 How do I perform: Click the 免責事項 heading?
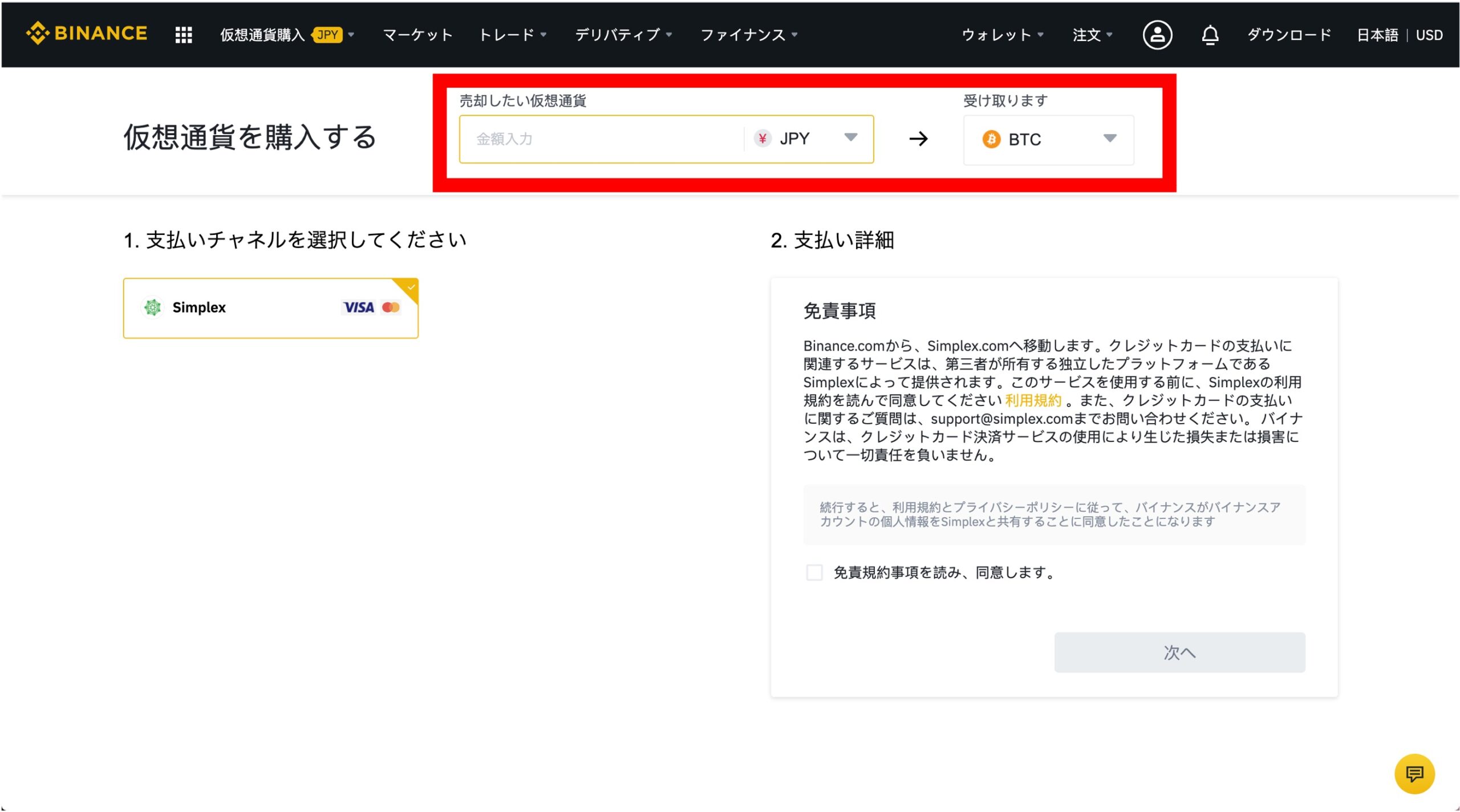click(x=839, y=311)
